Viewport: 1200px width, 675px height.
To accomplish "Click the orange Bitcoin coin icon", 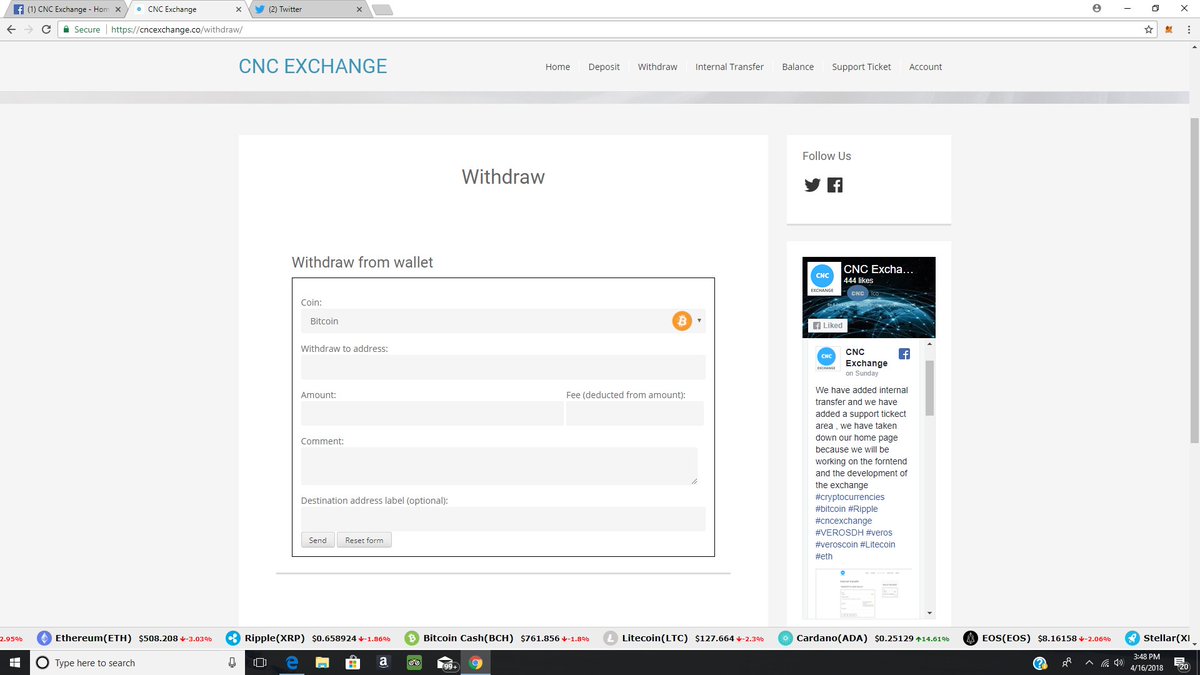I will coord(682,321).
